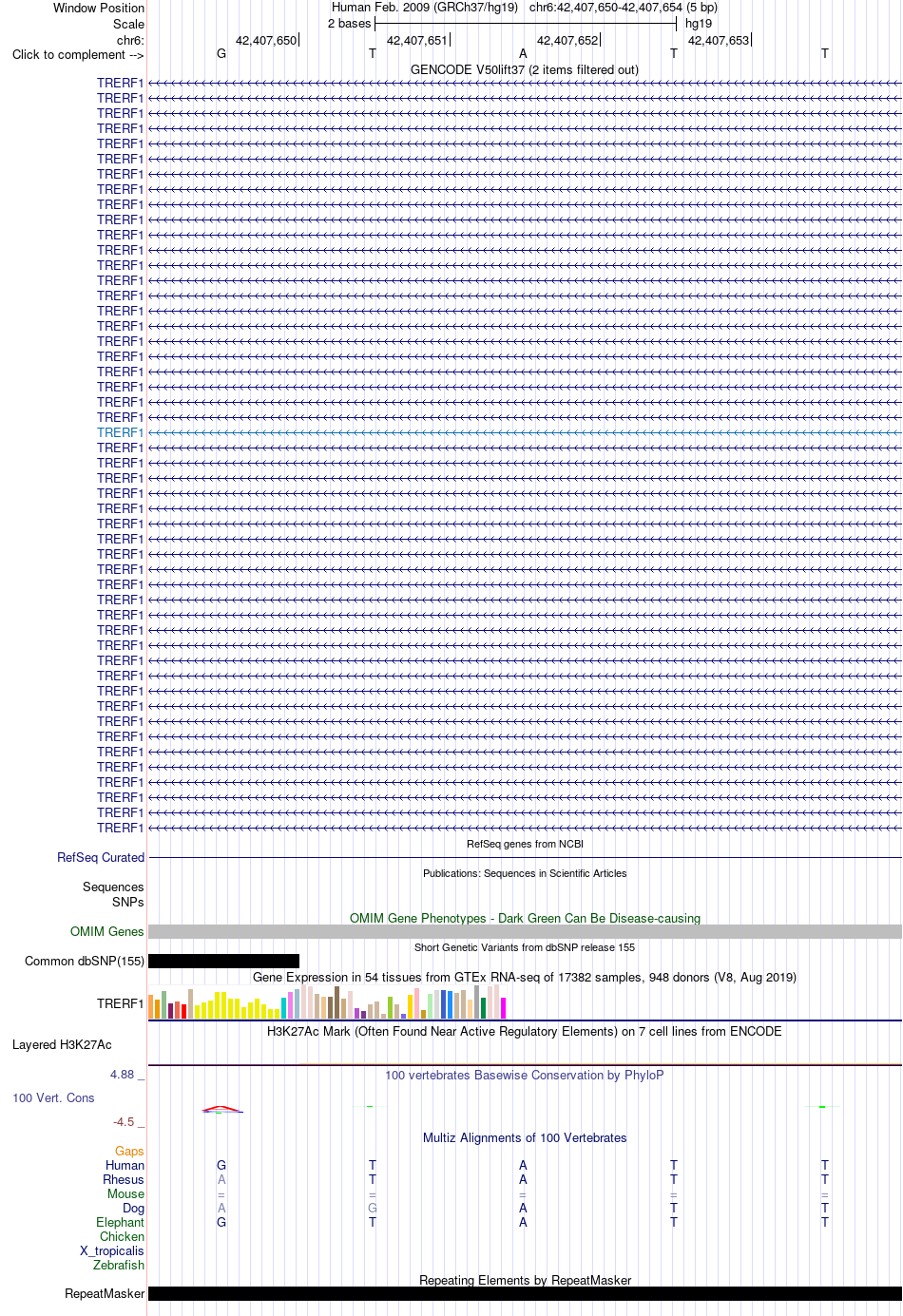Open the GENCODE V50lift37 track title

point(525,69)
